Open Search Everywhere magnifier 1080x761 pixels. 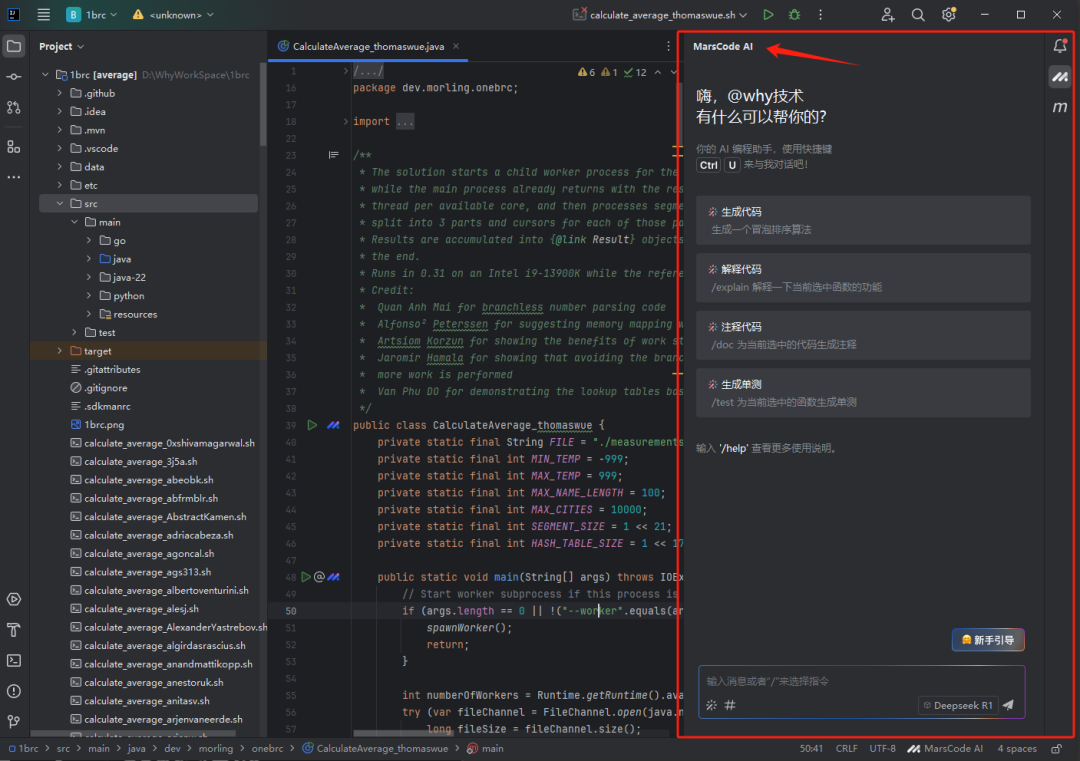tap(918, 14)
